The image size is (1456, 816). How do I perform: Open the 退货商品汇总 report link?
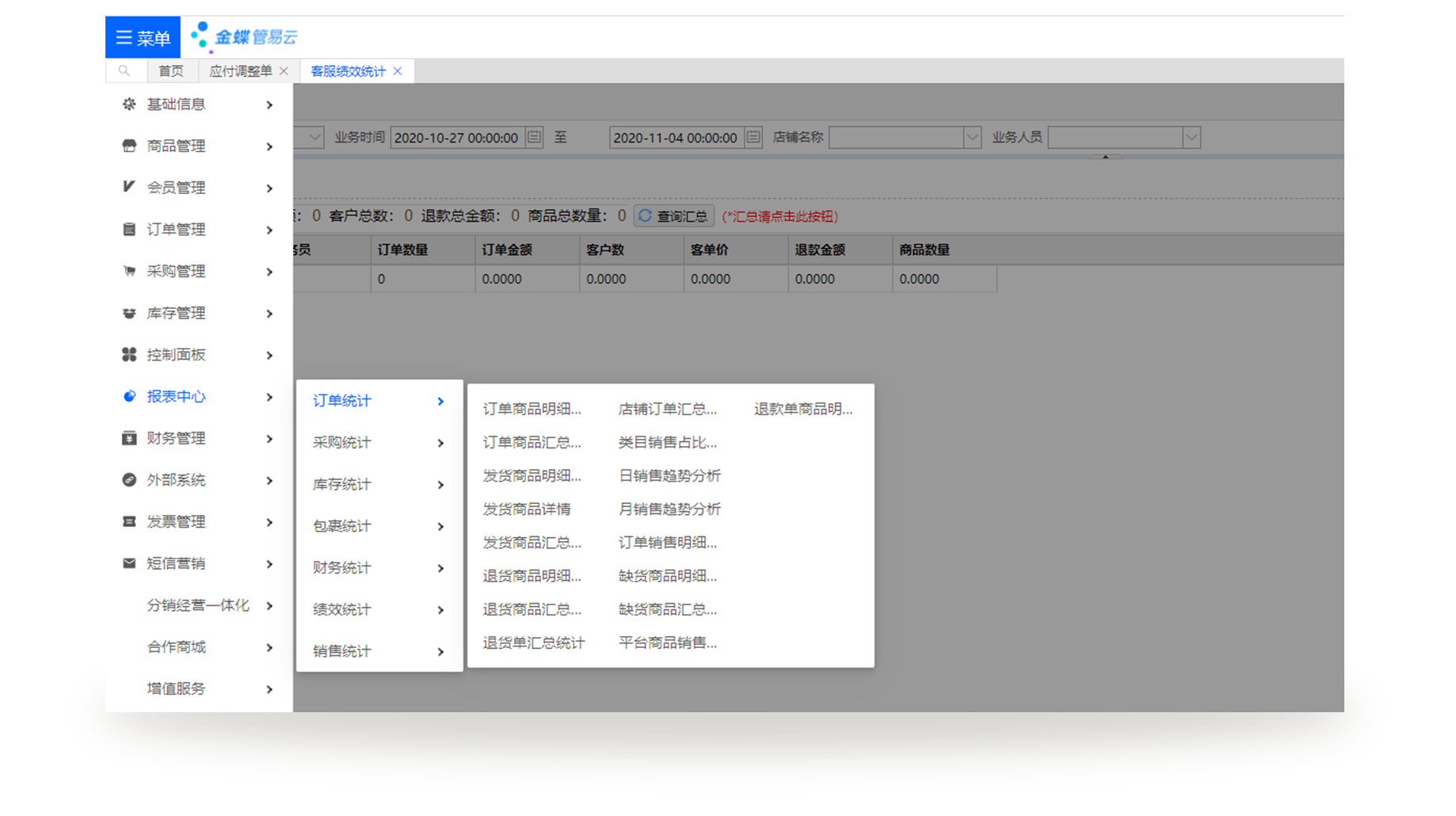tap(532, 609)
